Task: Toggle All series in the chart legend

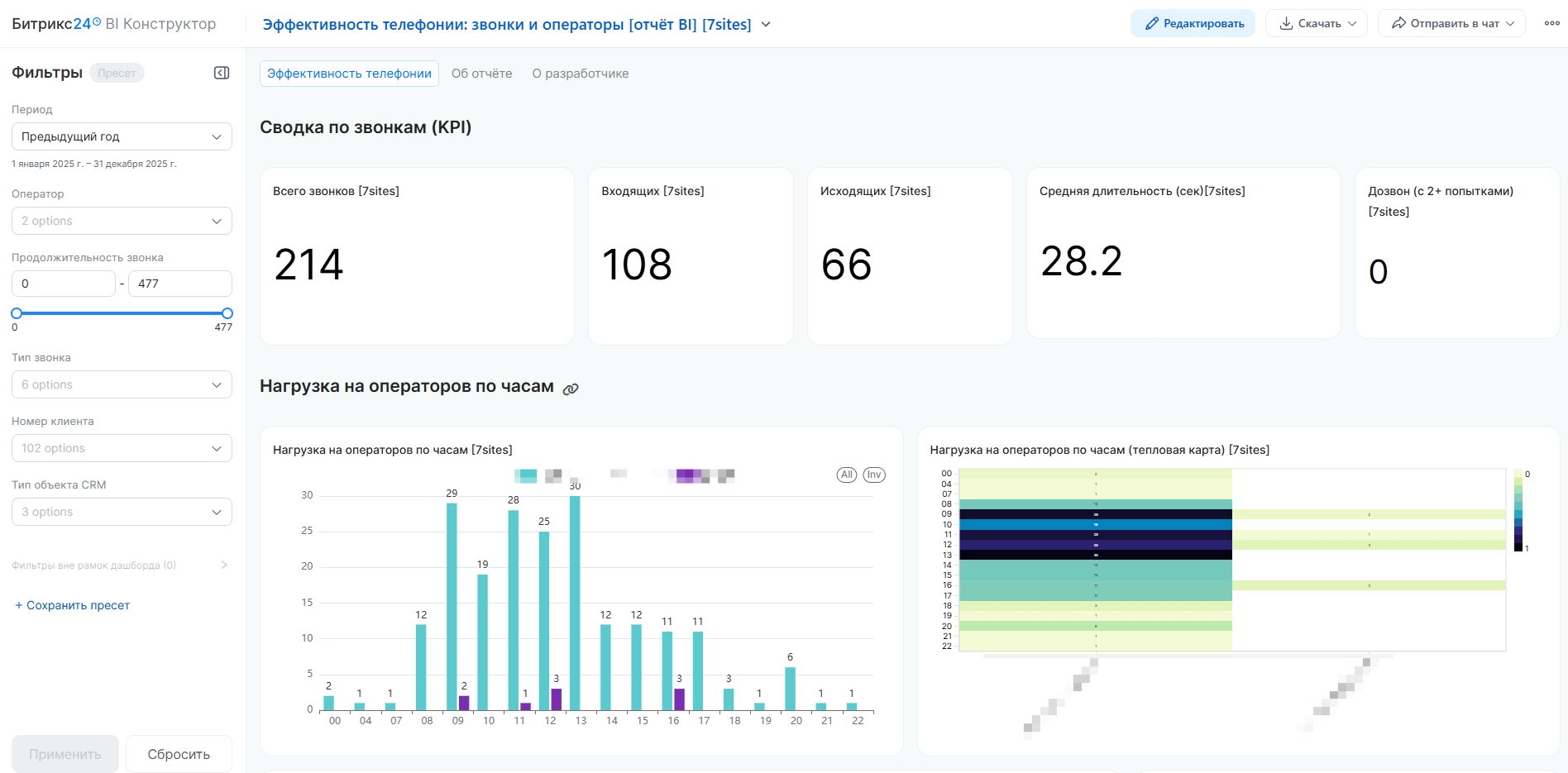Action: pos(846,475)
